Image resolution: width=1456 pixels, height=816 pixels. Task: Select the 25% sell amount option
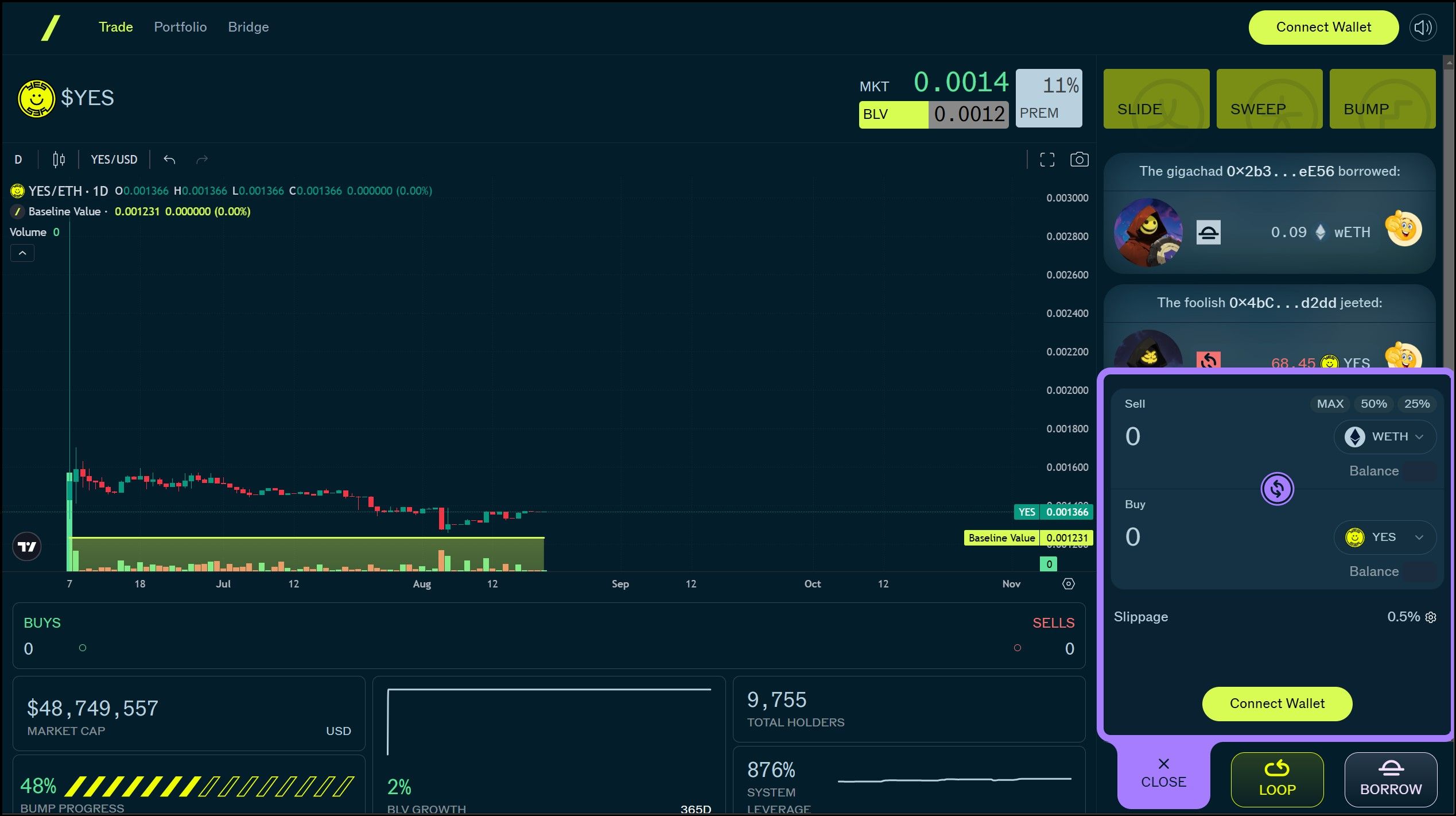(x=1416, y=404)
